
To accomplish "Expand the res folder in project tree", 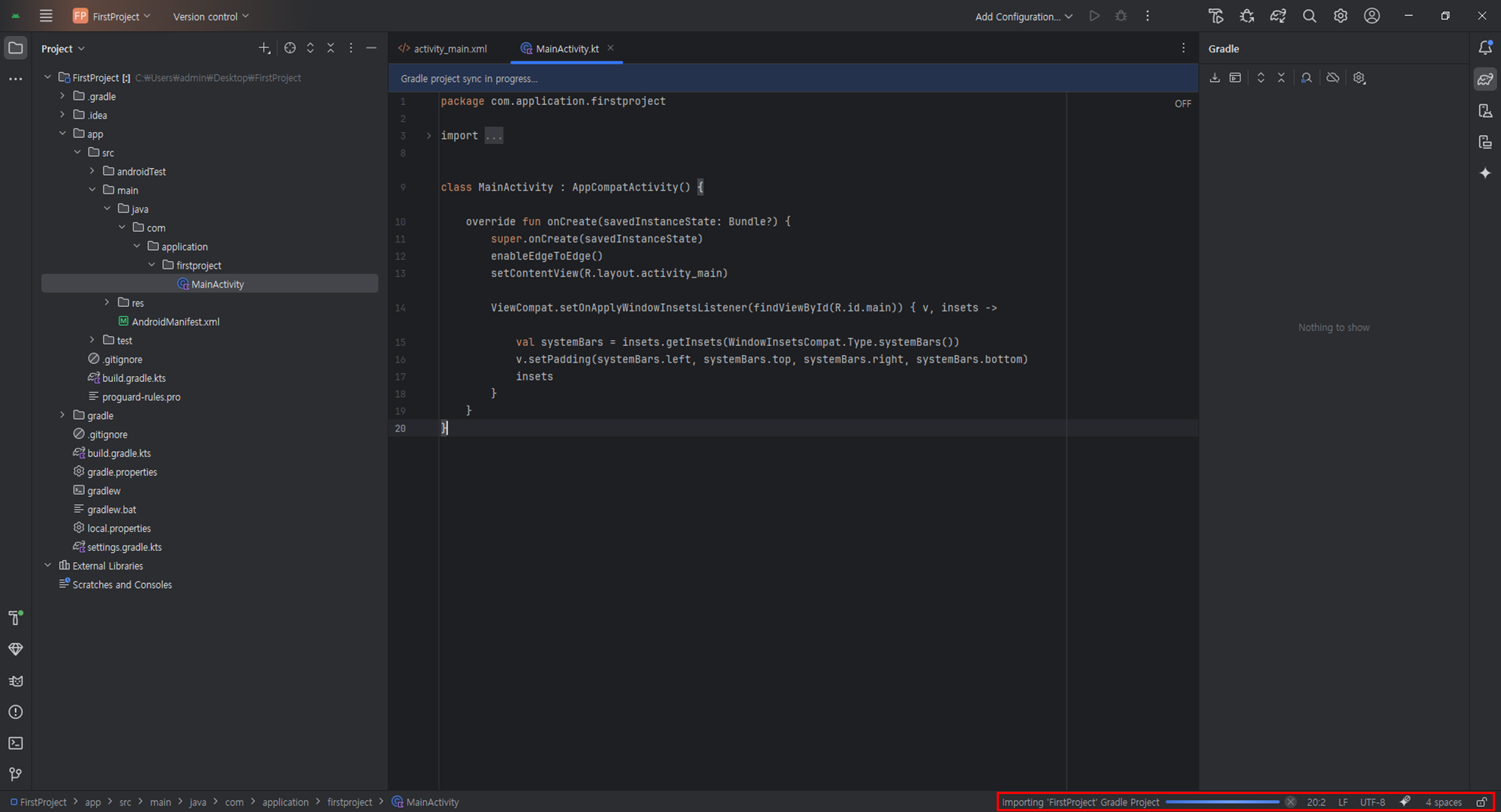I will (x=107, y=302).
